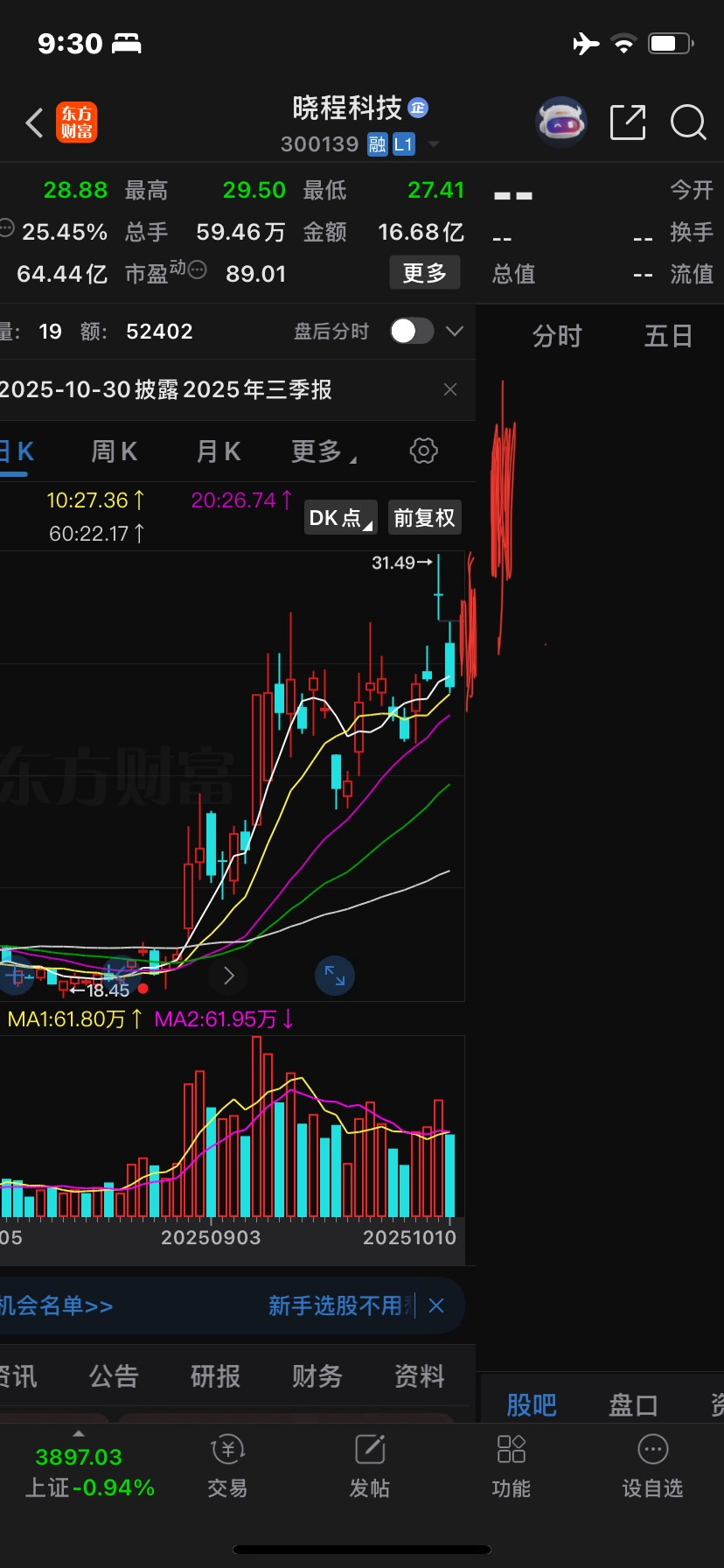The height and width of the screenshot is (1568, 724).
Task: Change the 前复权 adjustment setting
Action: pos(424,518)
